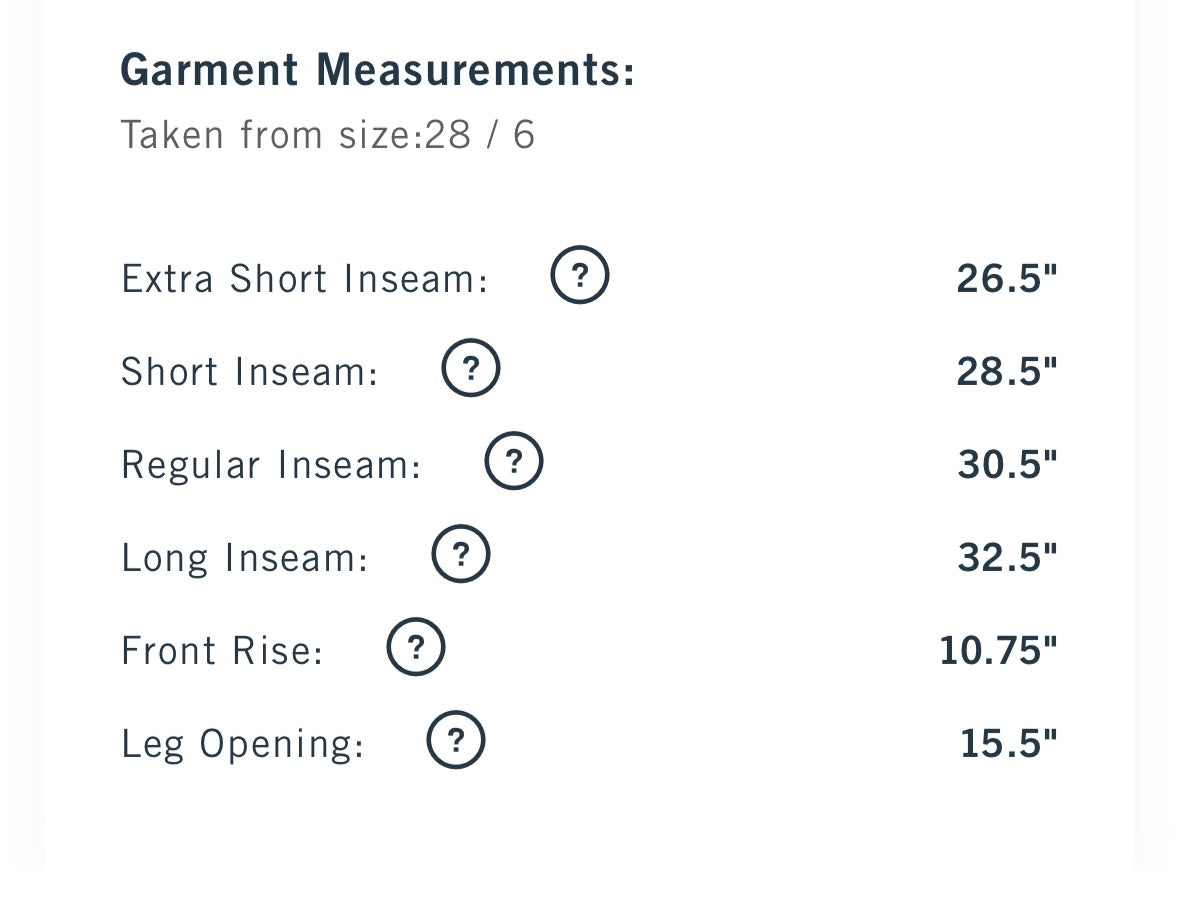Click the 30.5" regular inseam value

[1008, 465]
